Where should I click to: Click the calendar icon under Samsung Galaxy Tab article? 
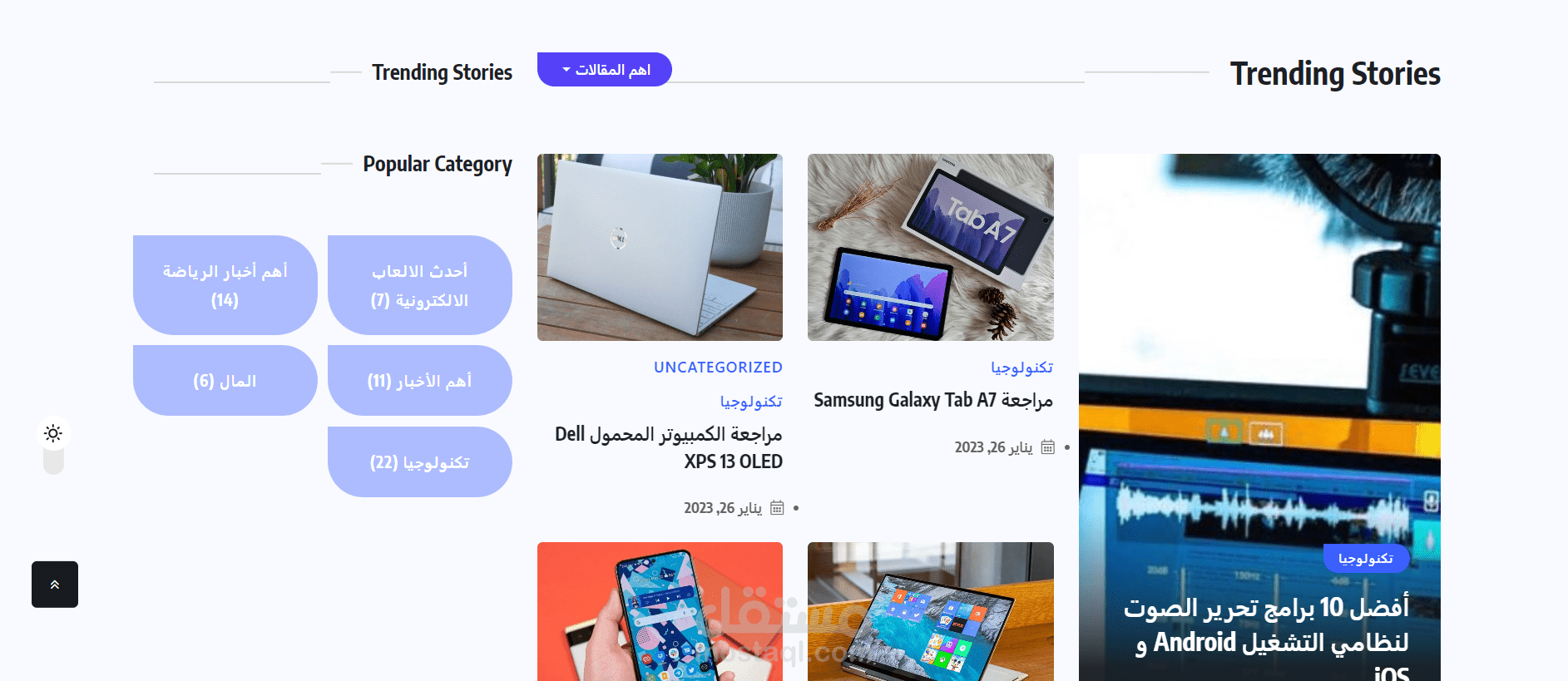1048,447
